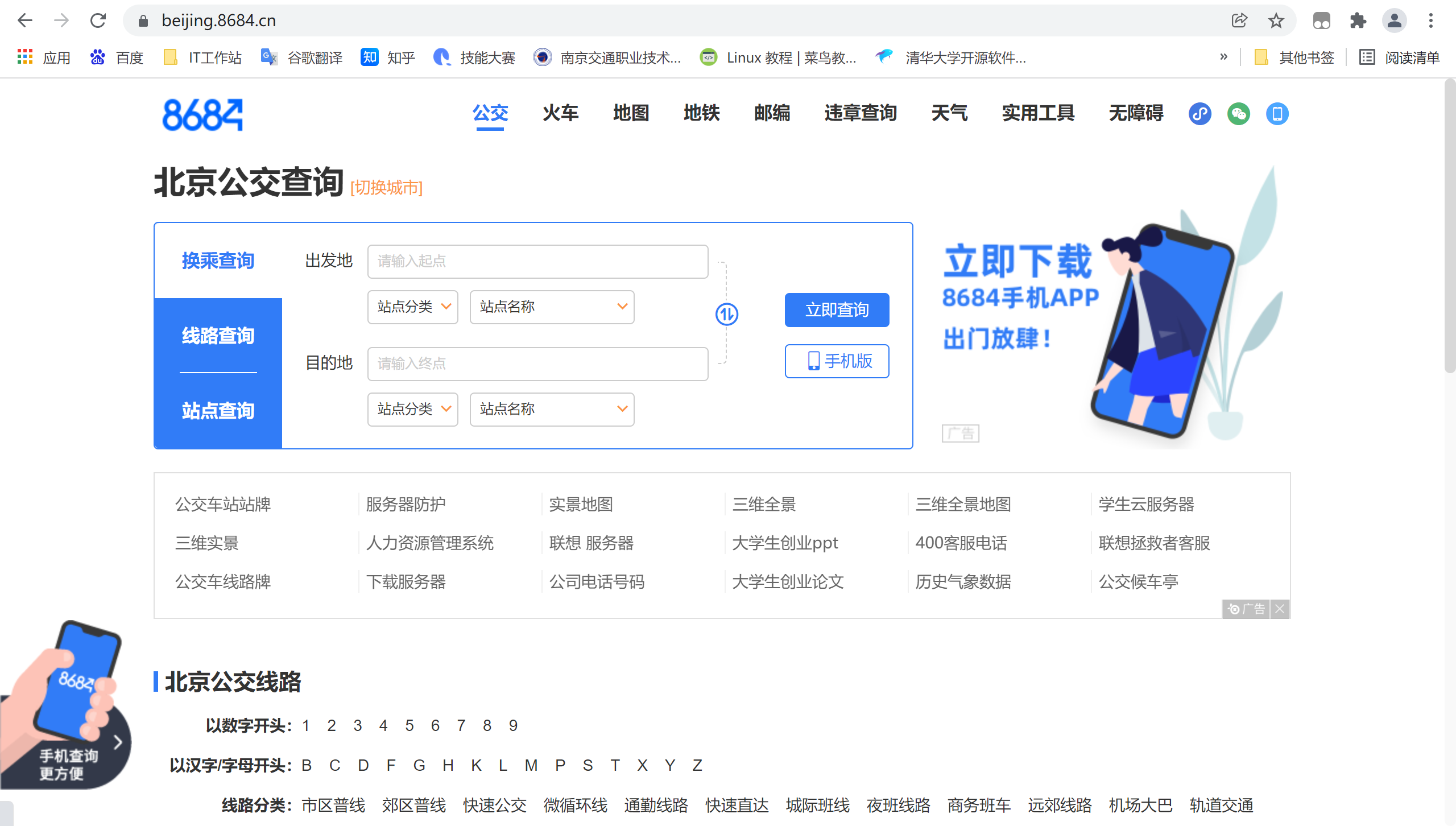Open the WeChat green icon in header
1456x826 pixels.
click(x=1238, y=114)
